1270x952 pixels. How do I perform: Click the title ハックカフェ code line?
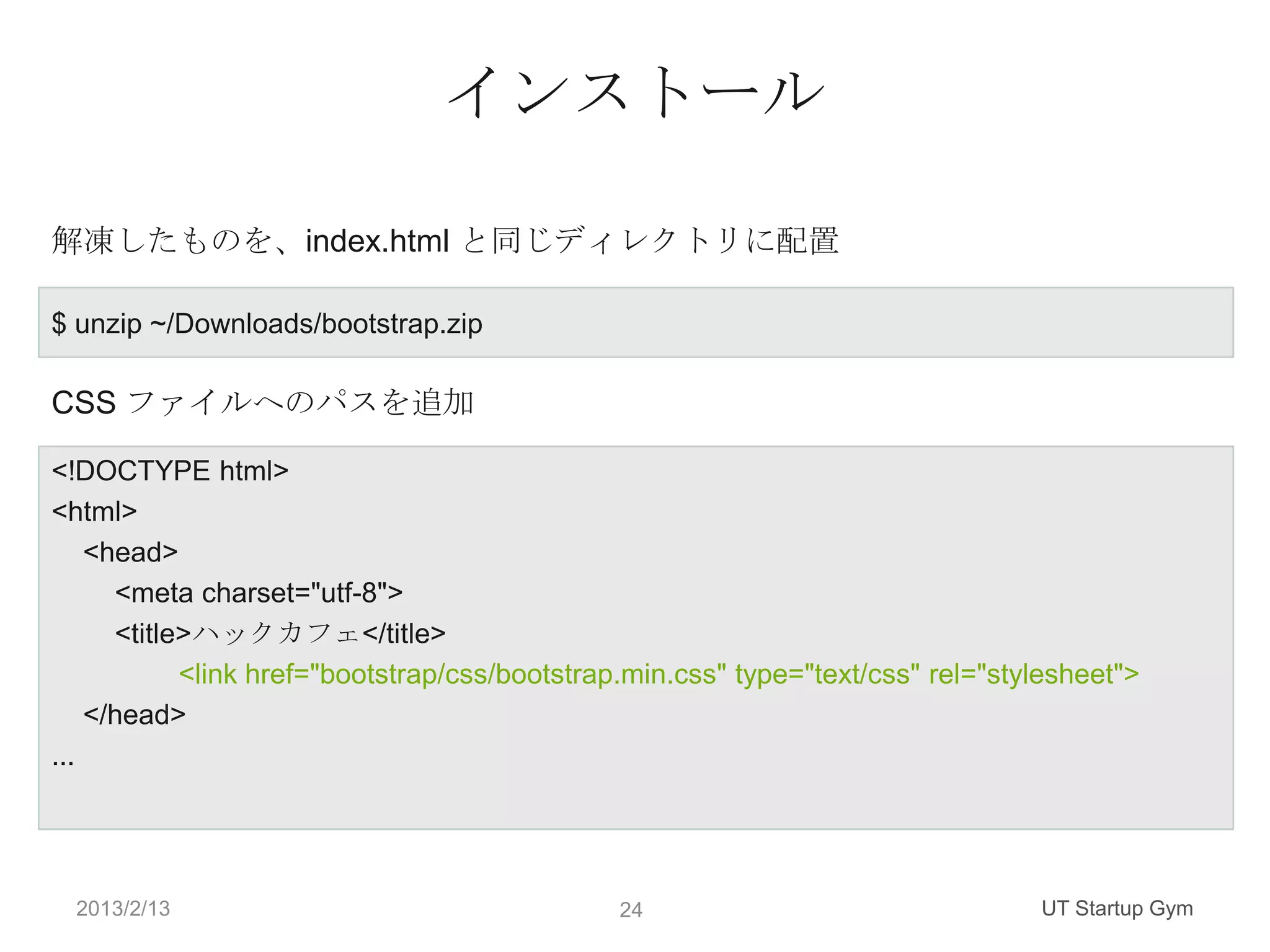280,633
